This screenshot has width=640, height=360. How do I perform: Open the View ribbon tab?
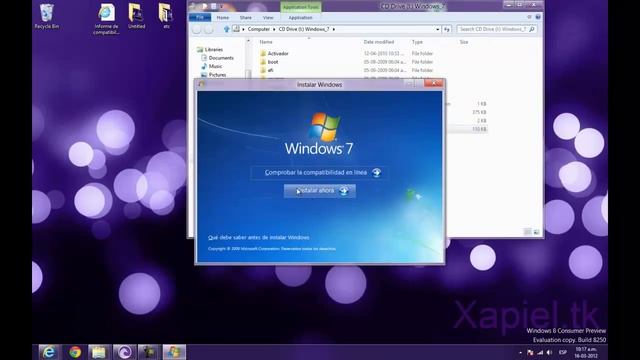click(x=268, y=18)
